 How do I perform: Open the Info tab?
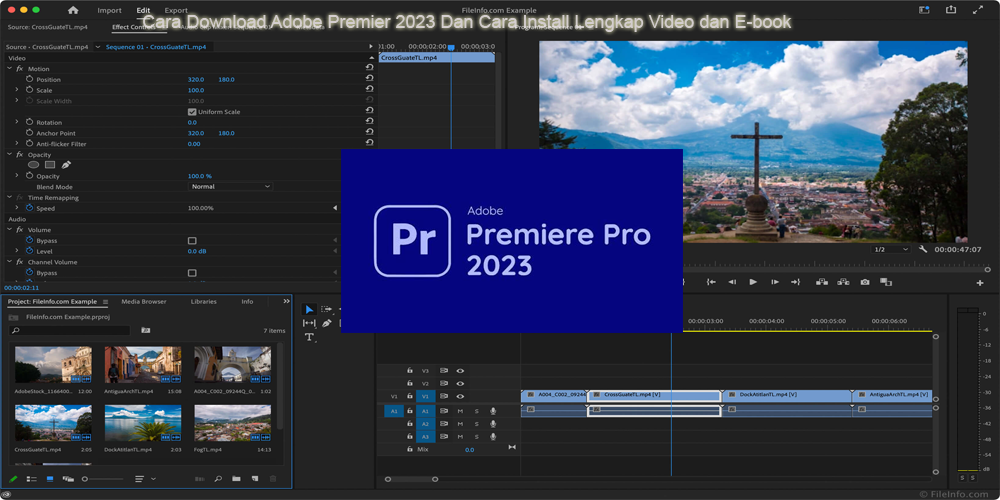[x=247, y=302]
